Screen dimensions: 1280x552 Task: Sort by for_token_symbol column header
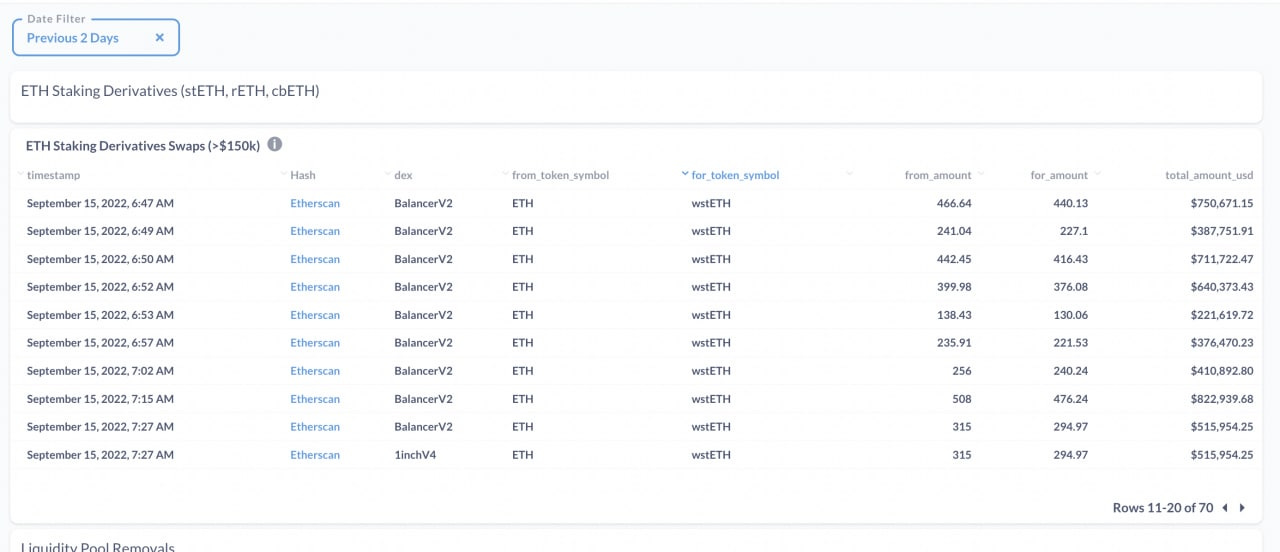tap(735, 175)
